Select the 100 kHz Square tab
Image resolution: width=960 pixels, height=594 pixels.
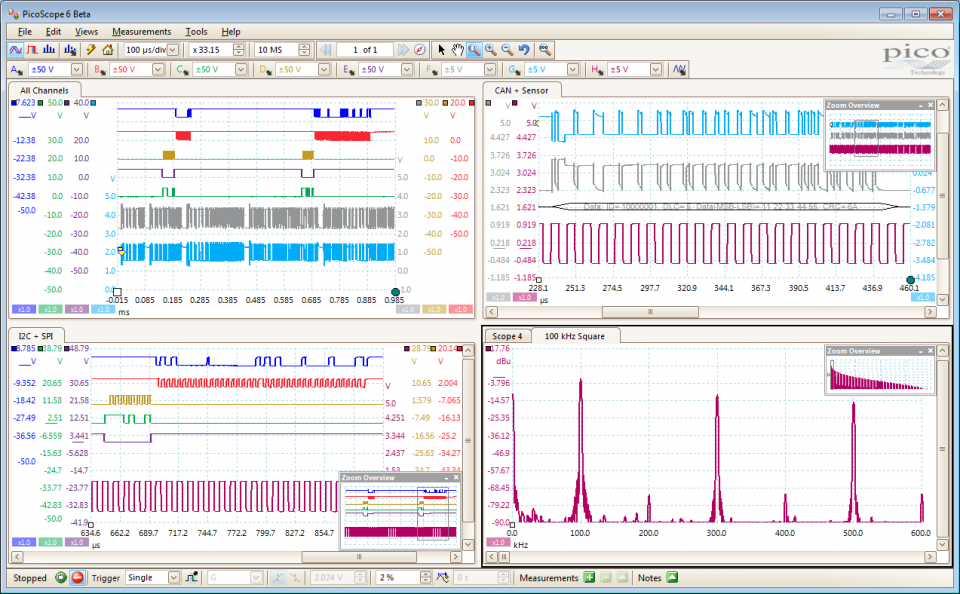(574, 336)
